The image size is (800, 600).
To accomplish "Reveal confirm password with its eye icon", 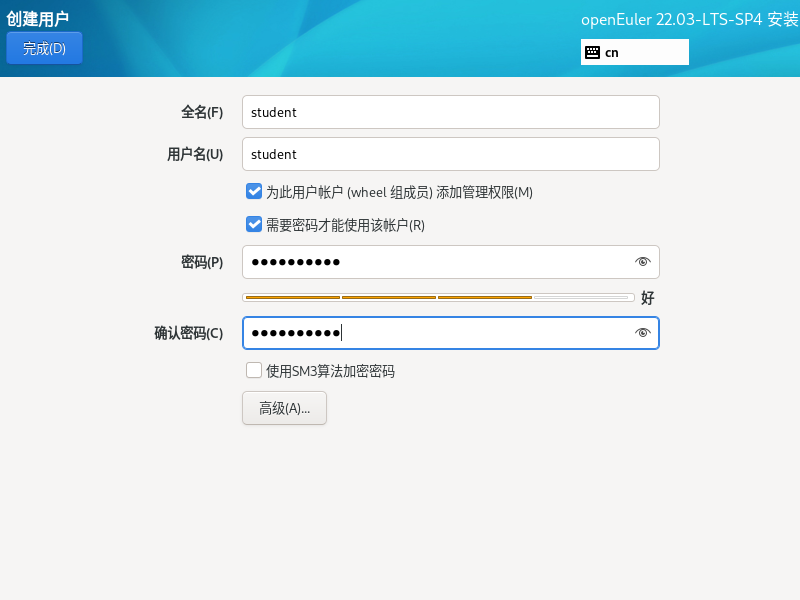I will (x=642, y=333).
